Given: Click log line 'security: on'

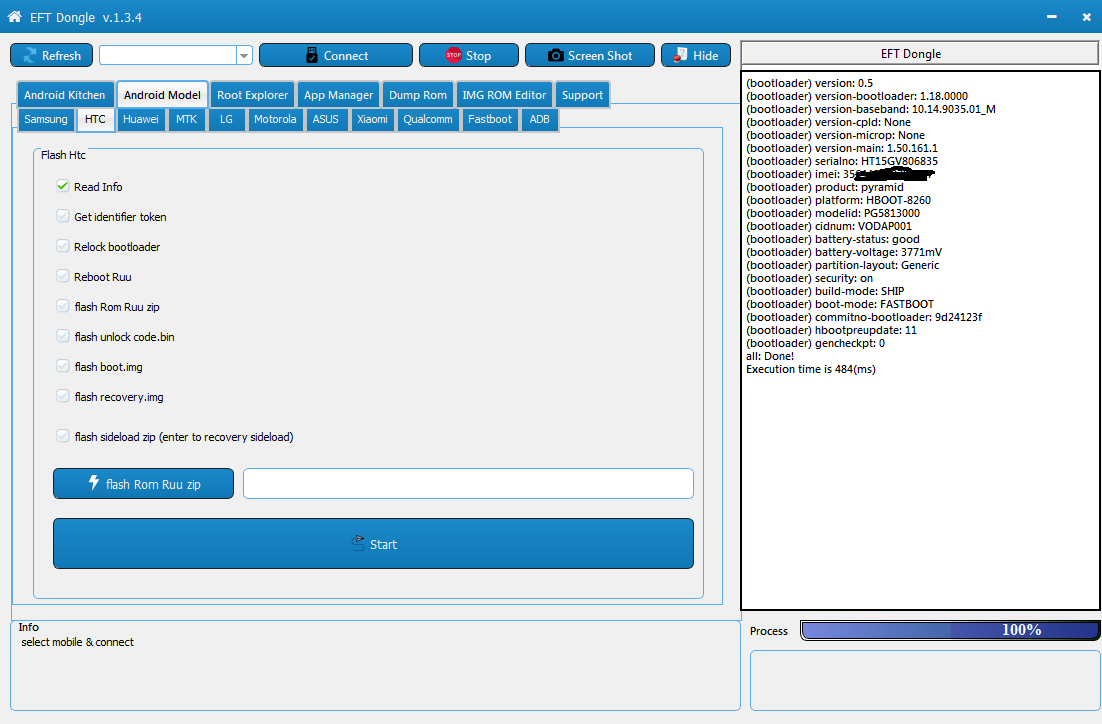Looking at the screenshot, I should pyautogui.click(x=809, y=278).
